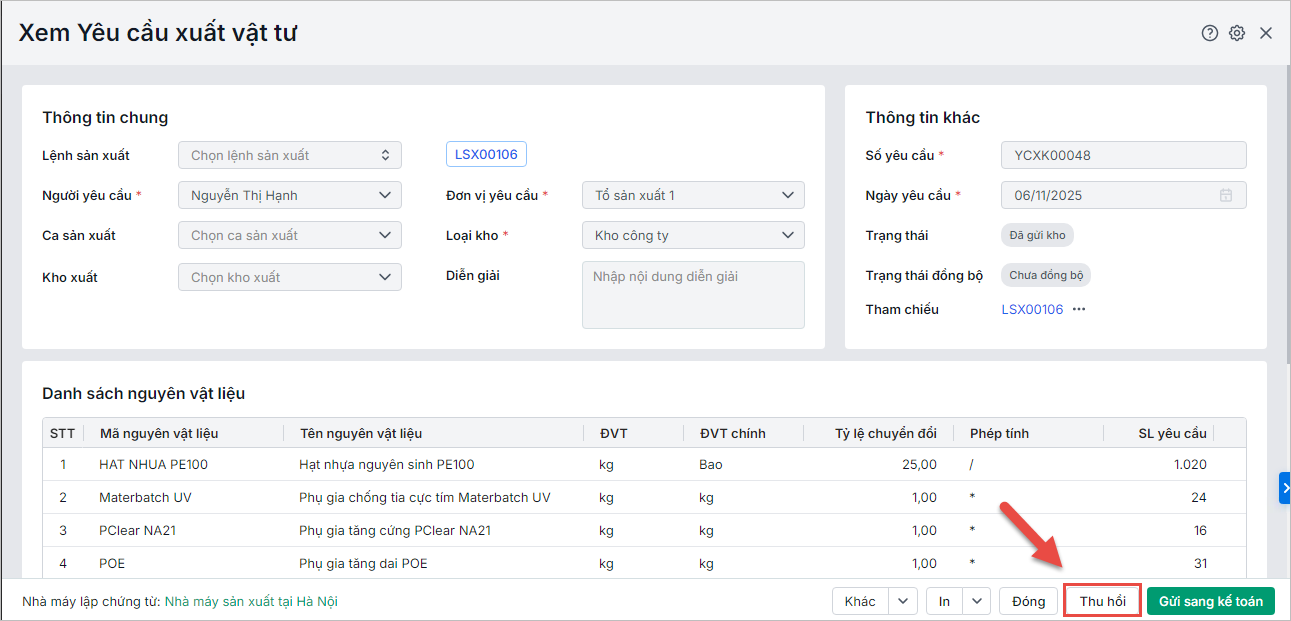
Task: Open the settings gear icon
Action: [x=1237, y=33]
